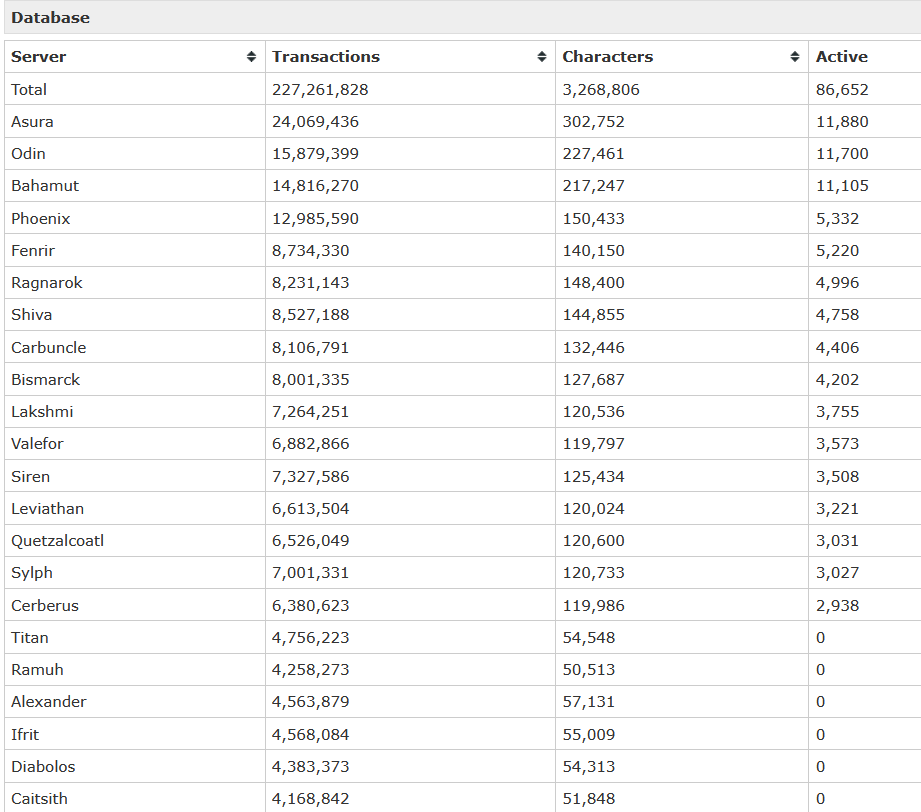Select the Valefor server name

[37, 444]
